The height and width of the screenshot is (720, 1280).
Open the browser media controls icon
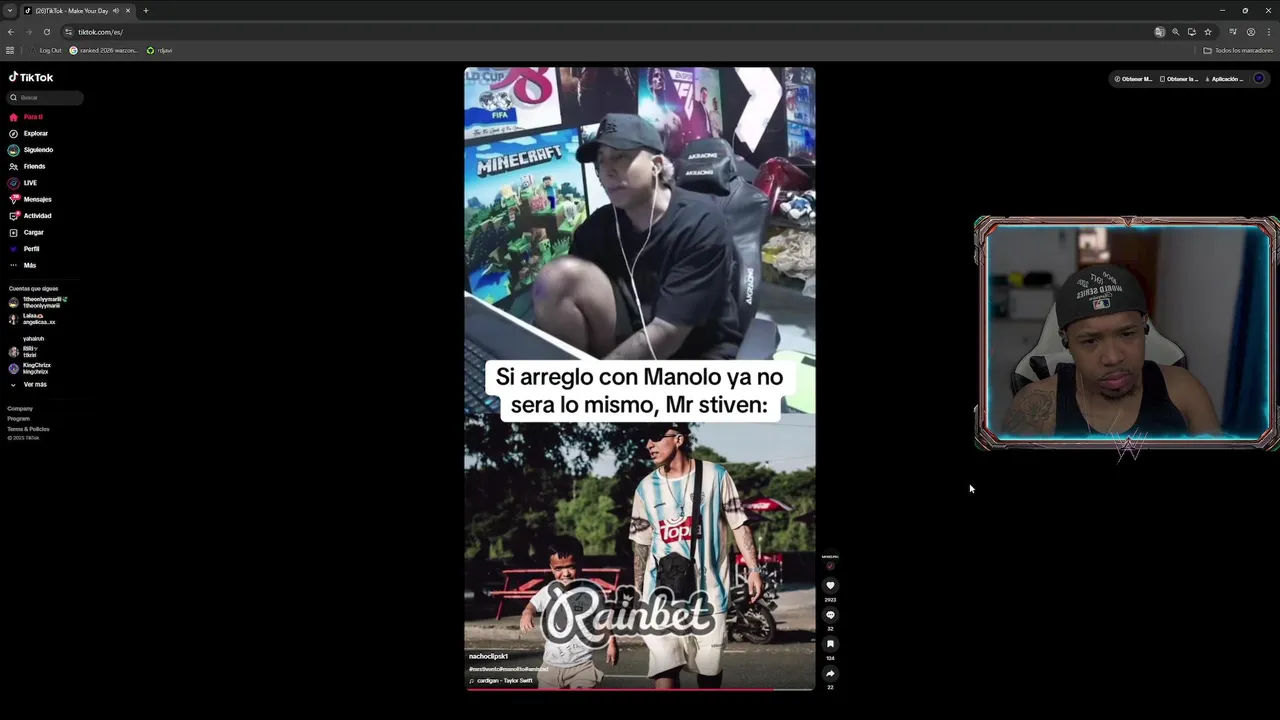(1233, 32)
